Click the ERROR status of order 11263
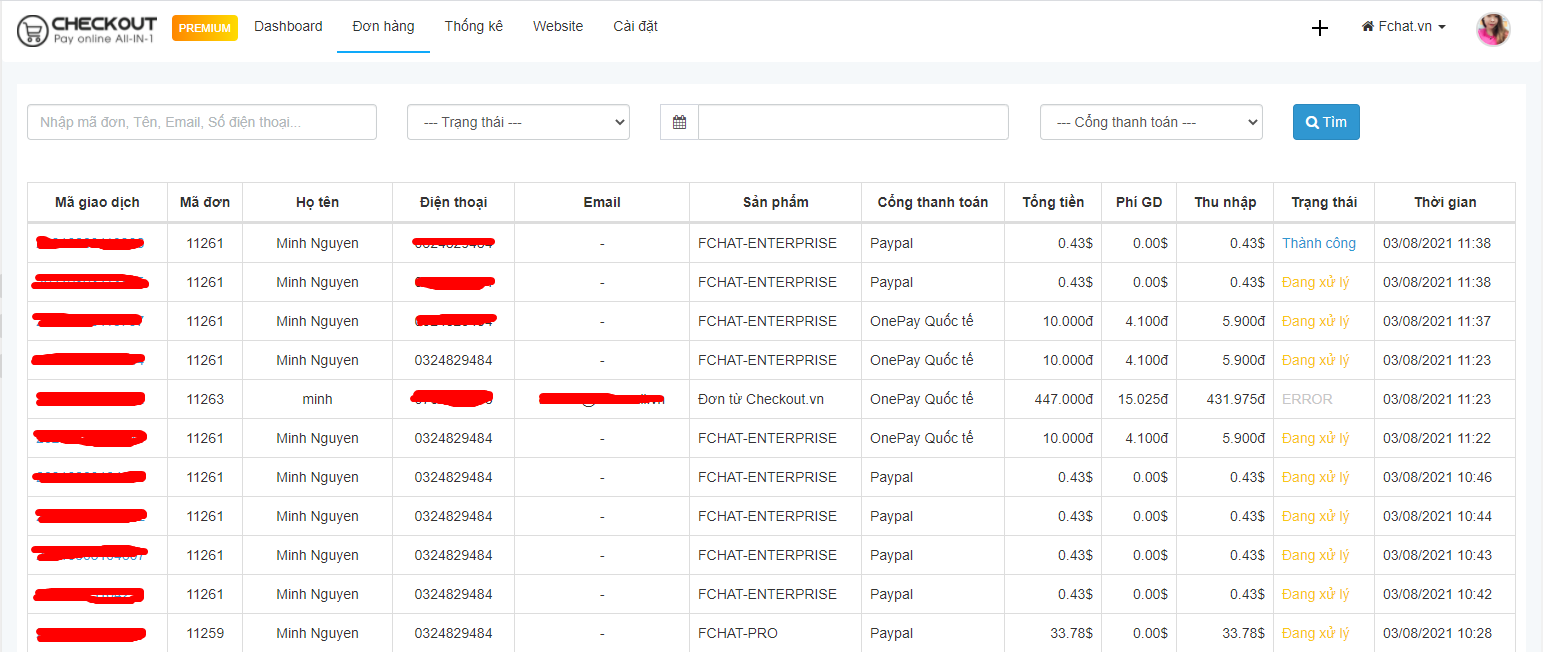1543x652 pixels. click(1307, 399)
